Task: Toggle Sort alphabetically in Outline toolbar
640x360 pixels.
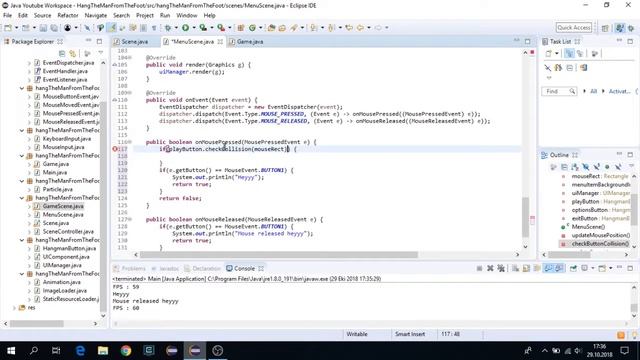Action: 575,167
